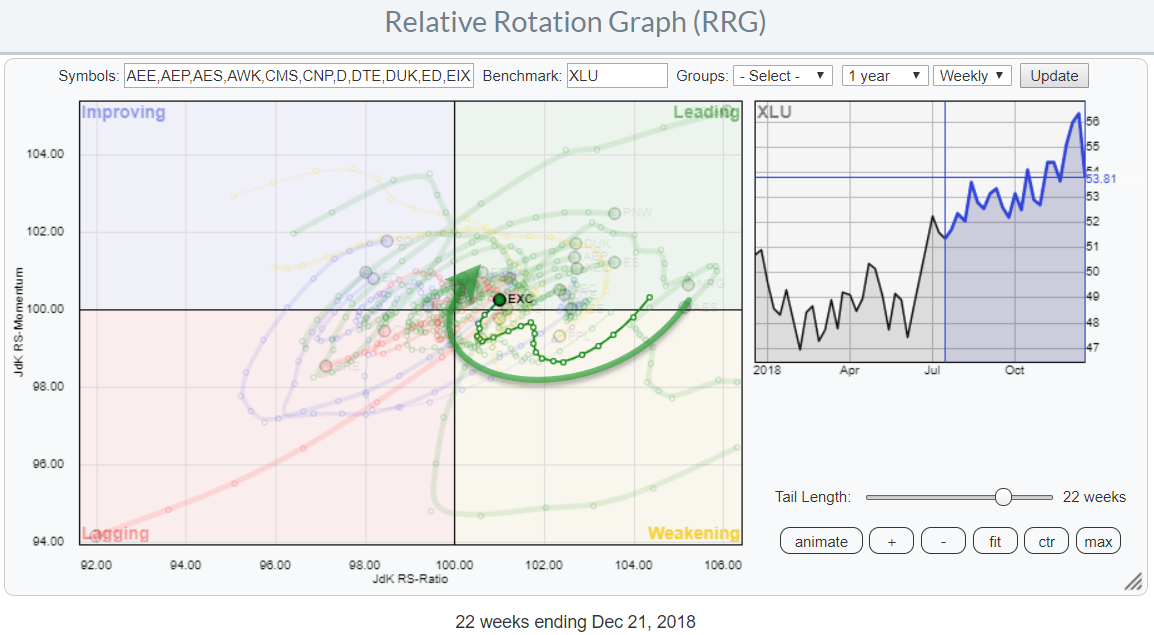
Task: Expand the 1 year period dropdown
Action: [884, 76]
